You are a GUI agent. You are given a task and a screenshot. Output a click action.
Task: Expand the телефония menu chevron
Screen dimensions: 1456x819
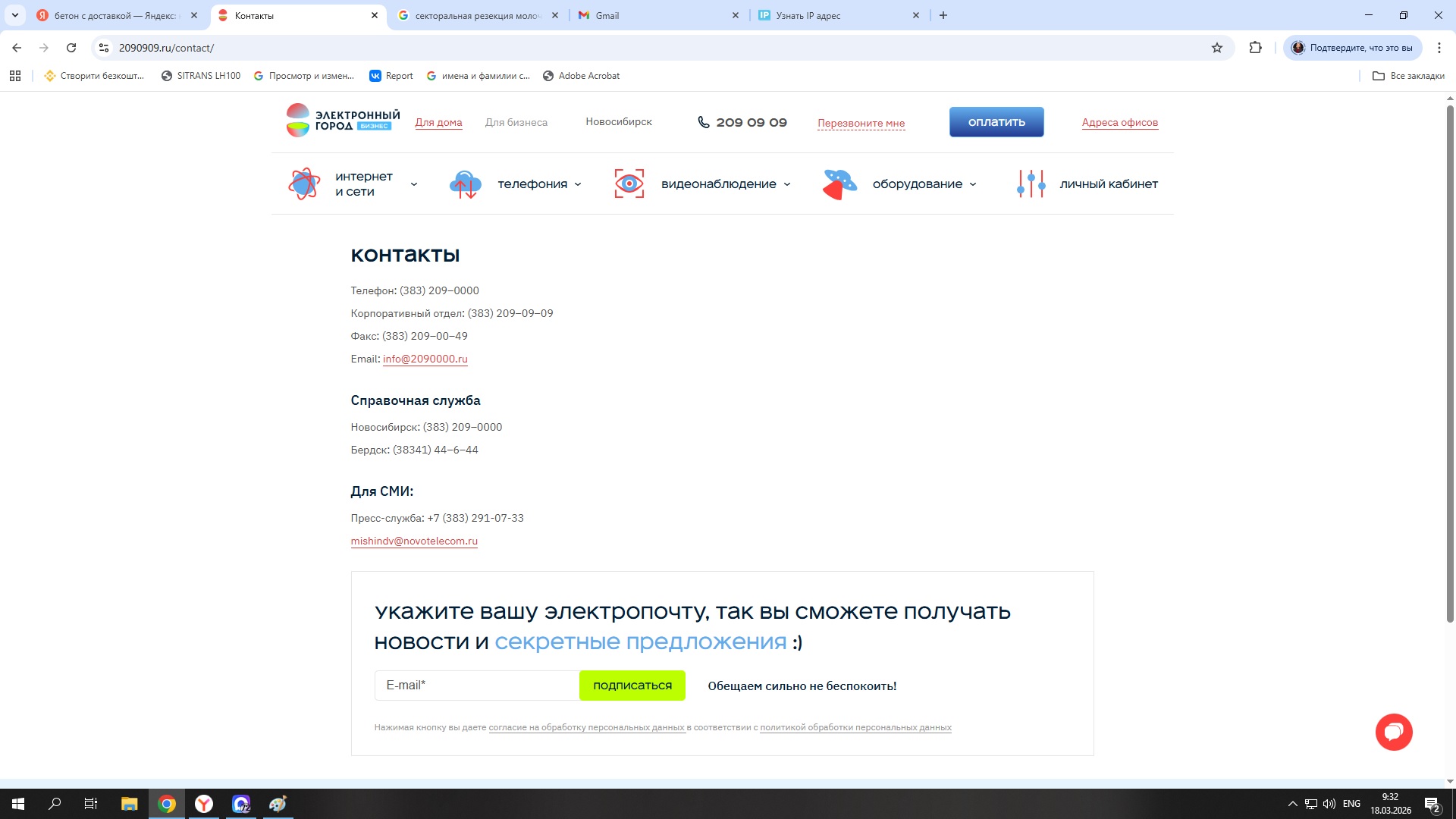(578, 184)
